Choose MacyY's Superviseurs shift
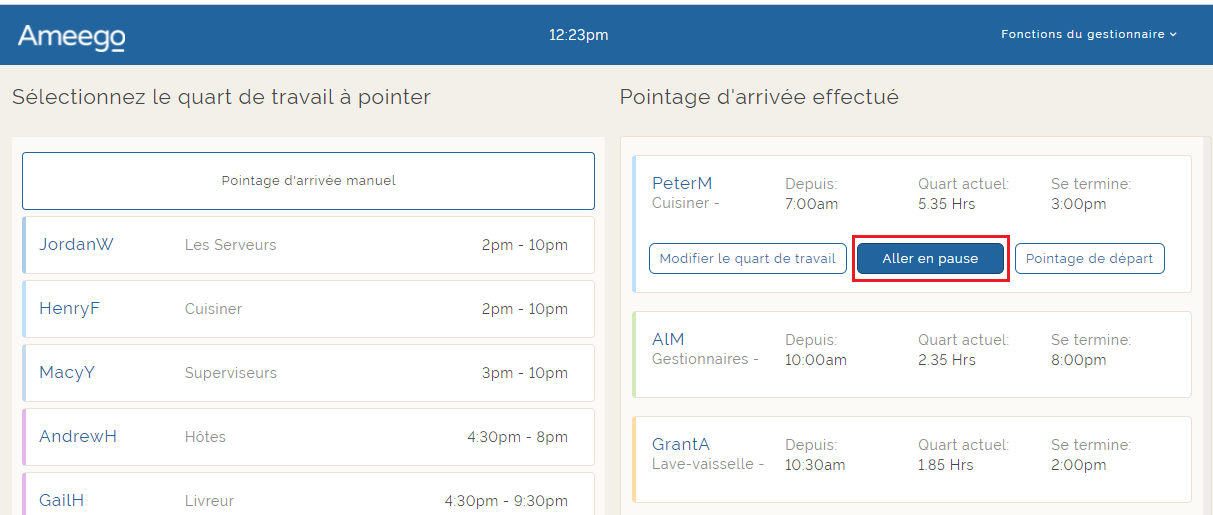The width and height of the screenshot is (1213, 515). 308,373
